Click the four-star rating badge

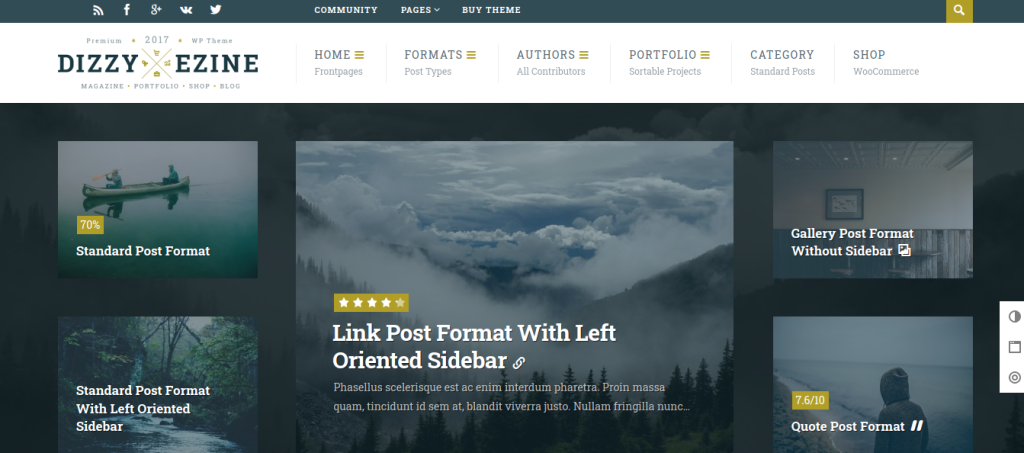[371, 303]
